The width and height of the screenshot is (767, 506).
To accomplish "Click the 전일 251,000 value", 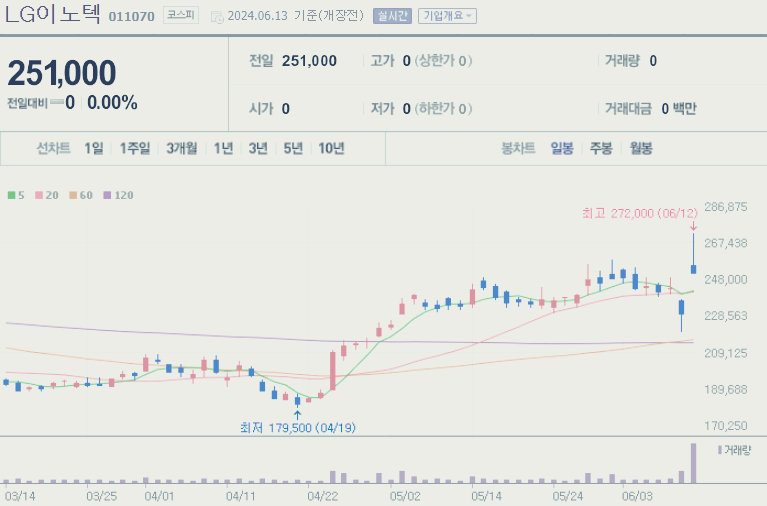I will (309, 61).
